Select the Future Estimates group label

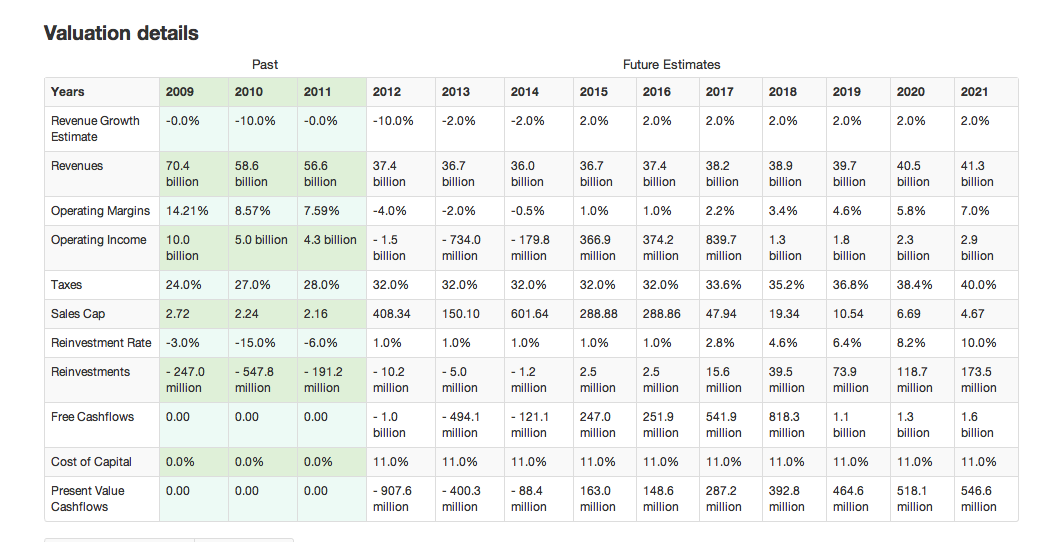click(671, 65)
